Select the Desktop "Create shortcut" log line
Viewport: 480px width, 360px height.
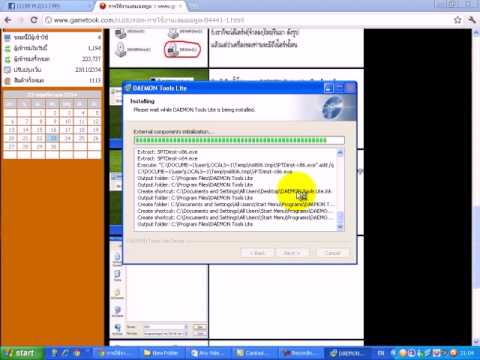235,191
